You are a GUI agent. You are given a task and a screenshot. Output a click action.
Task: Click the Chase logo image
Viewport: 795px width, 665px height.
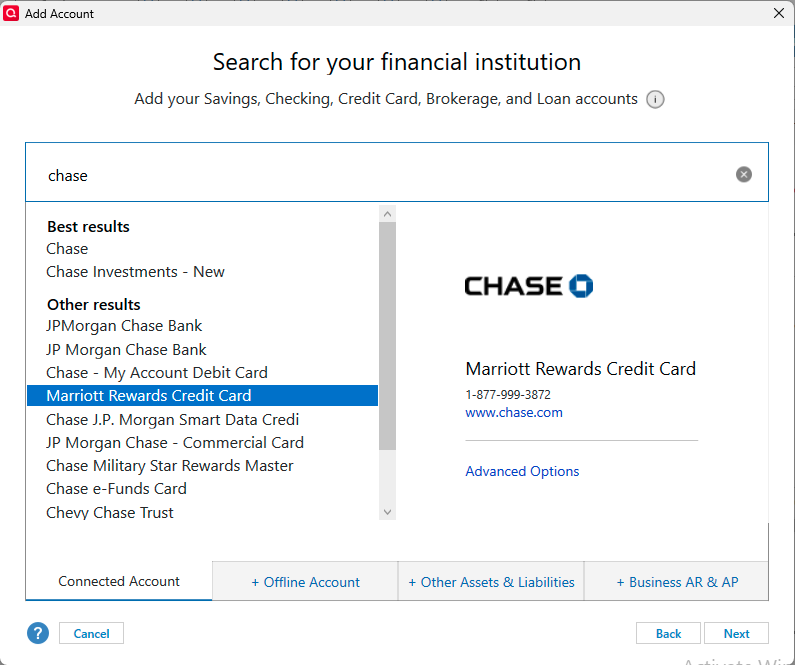529,286
